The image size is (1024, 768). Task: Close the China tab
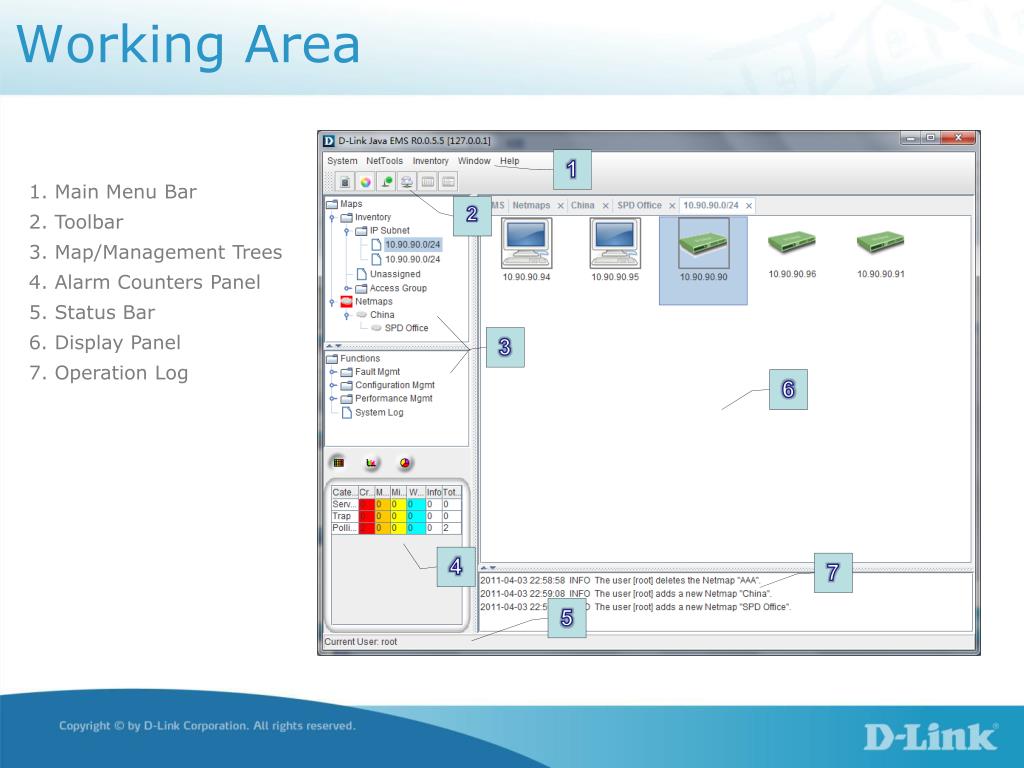[x=605, y=206]
